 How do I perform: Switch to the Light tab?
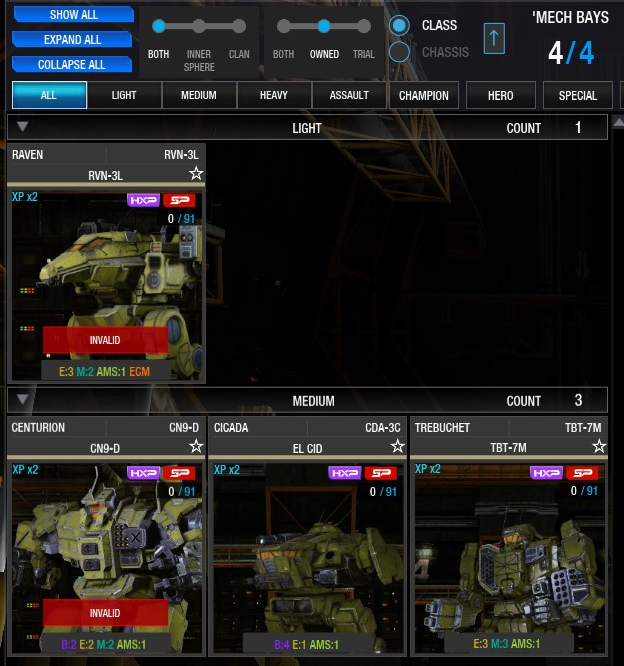coord(124,95)
